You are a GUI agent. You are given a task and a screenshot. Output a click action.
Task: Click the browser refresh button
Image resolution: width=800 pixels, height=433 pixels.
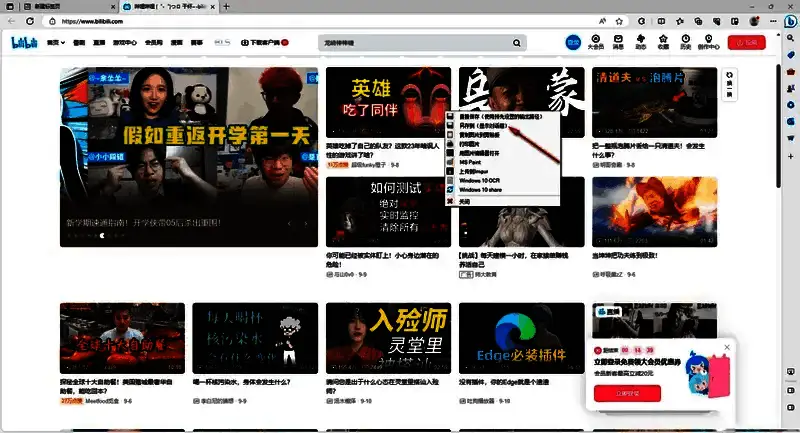coord(29,20)
